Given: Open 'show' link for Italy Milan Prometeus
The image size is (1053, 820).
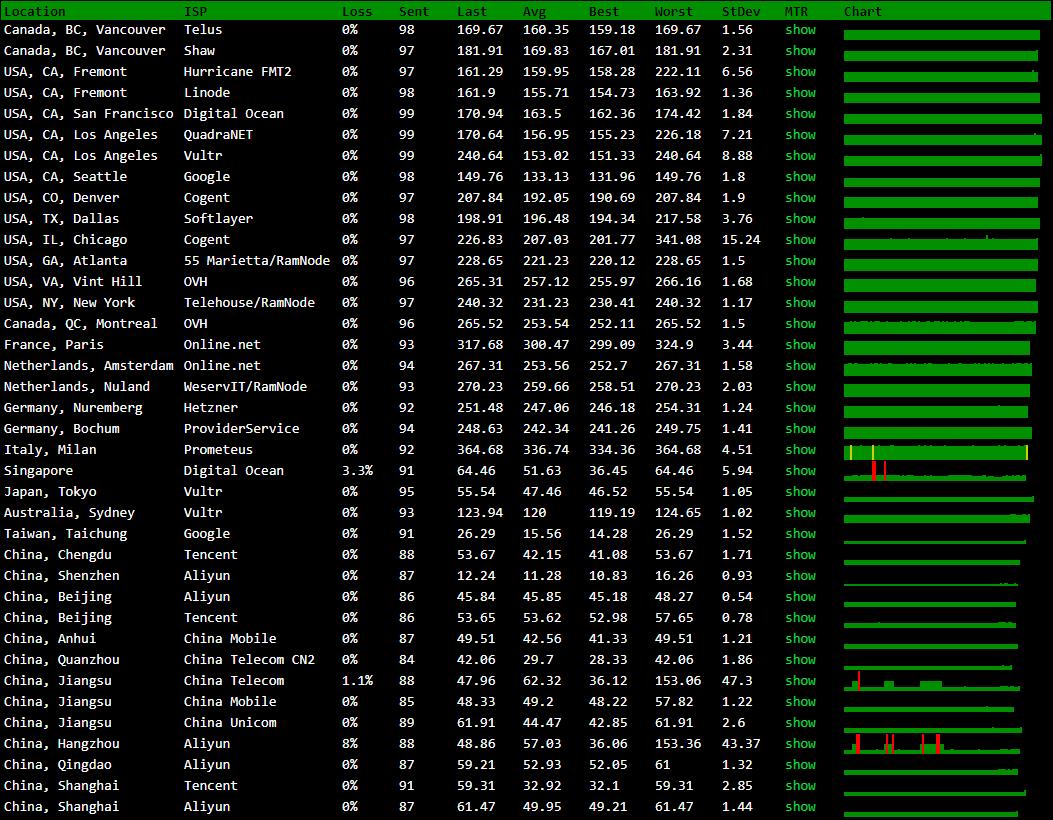Looking at the screenshot, I should coord(800,450).
